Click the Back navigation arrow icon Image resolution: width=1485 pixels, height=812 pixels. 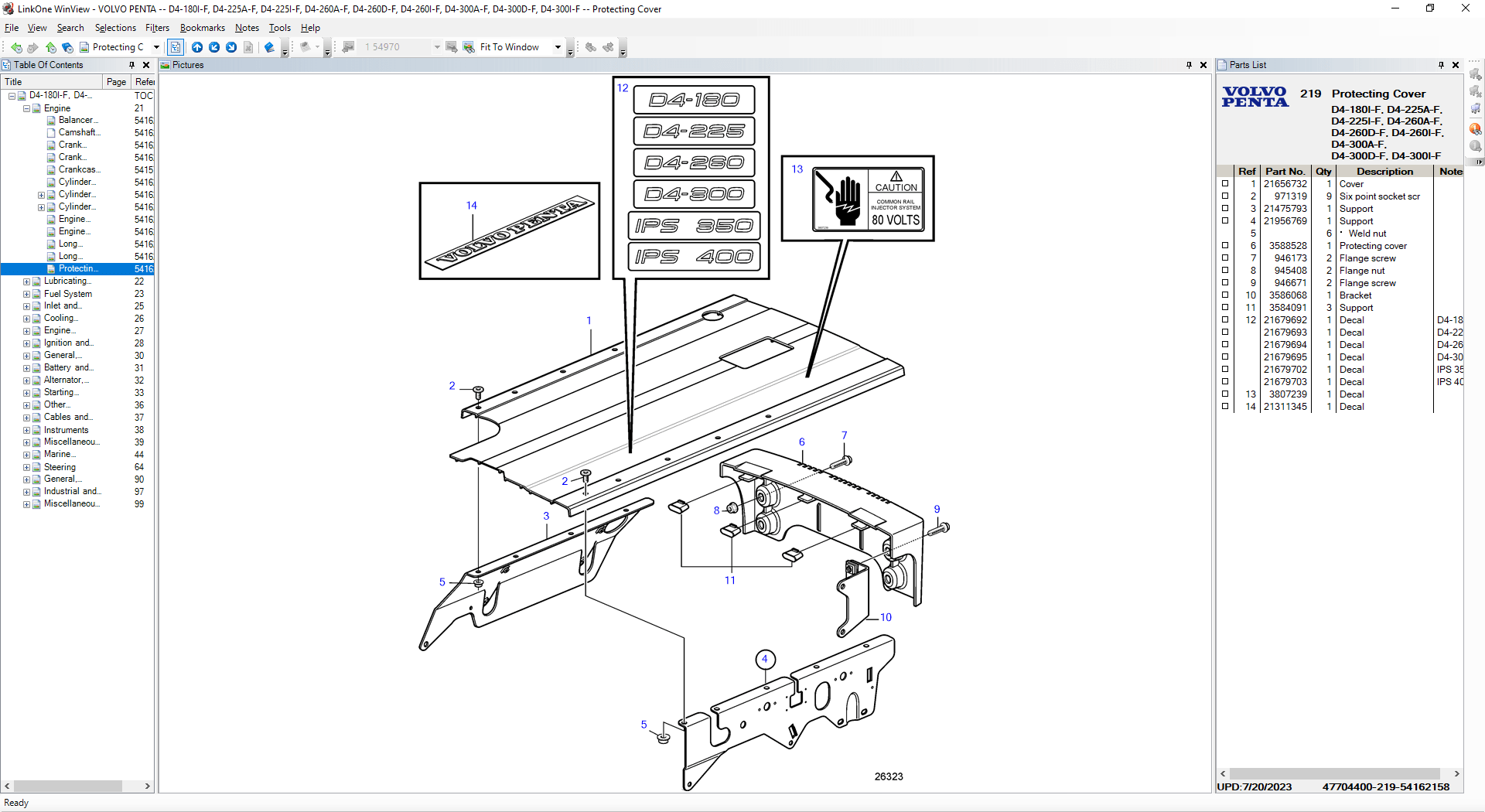point(16,47)
